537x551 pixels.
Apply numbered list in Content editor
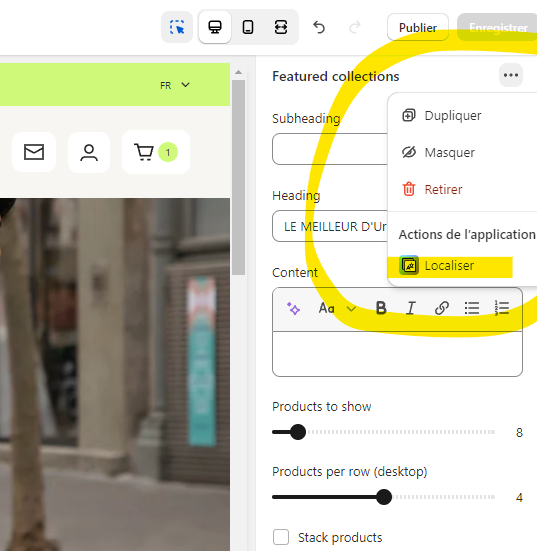tap(502, 308)
